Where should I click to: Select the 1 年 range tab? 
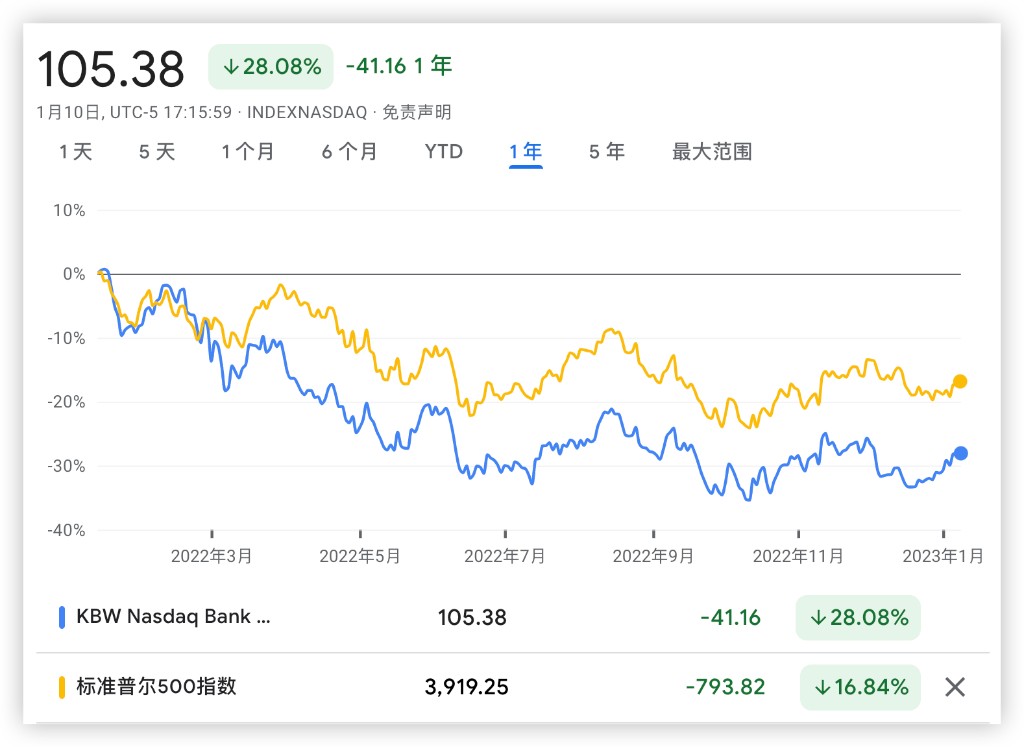[525, 152]
